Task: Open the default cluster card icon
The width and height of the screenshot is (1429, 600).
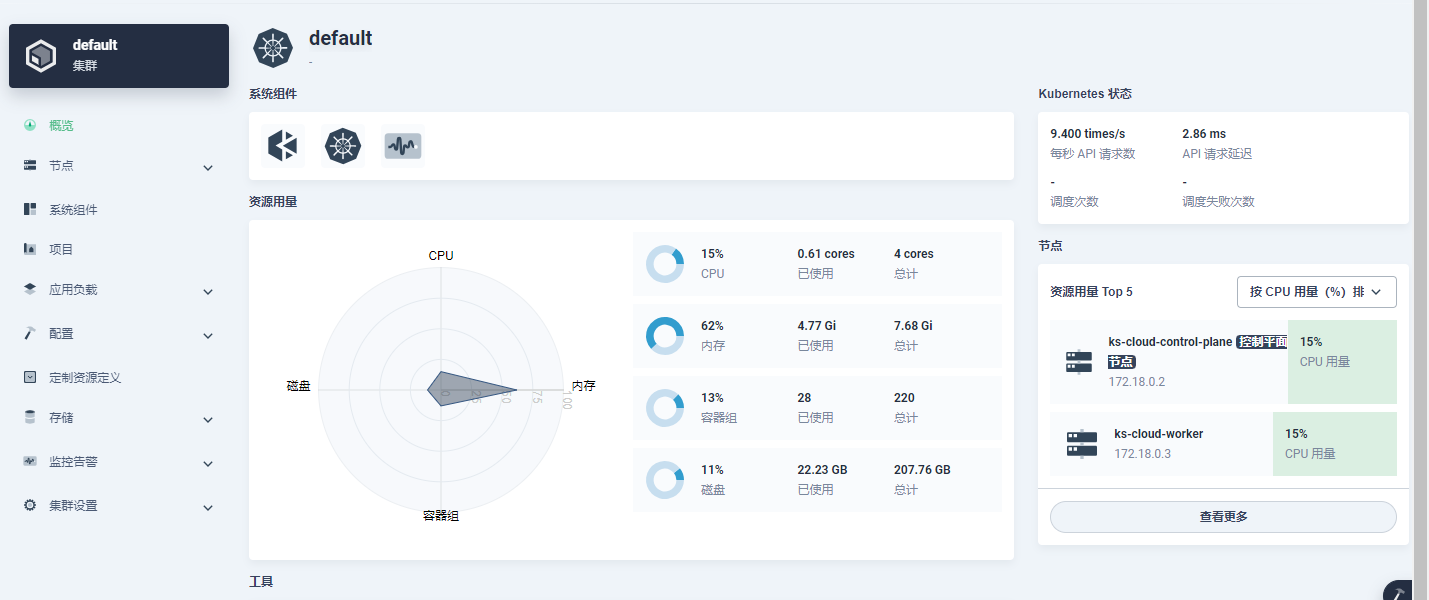Action: click(41, 56)
